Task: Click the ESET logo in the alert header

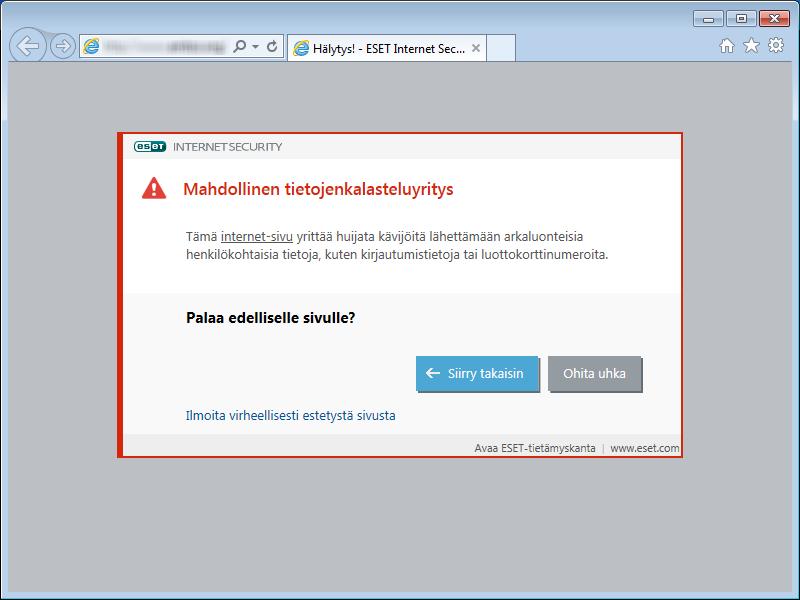Action: tap(150, 147)
